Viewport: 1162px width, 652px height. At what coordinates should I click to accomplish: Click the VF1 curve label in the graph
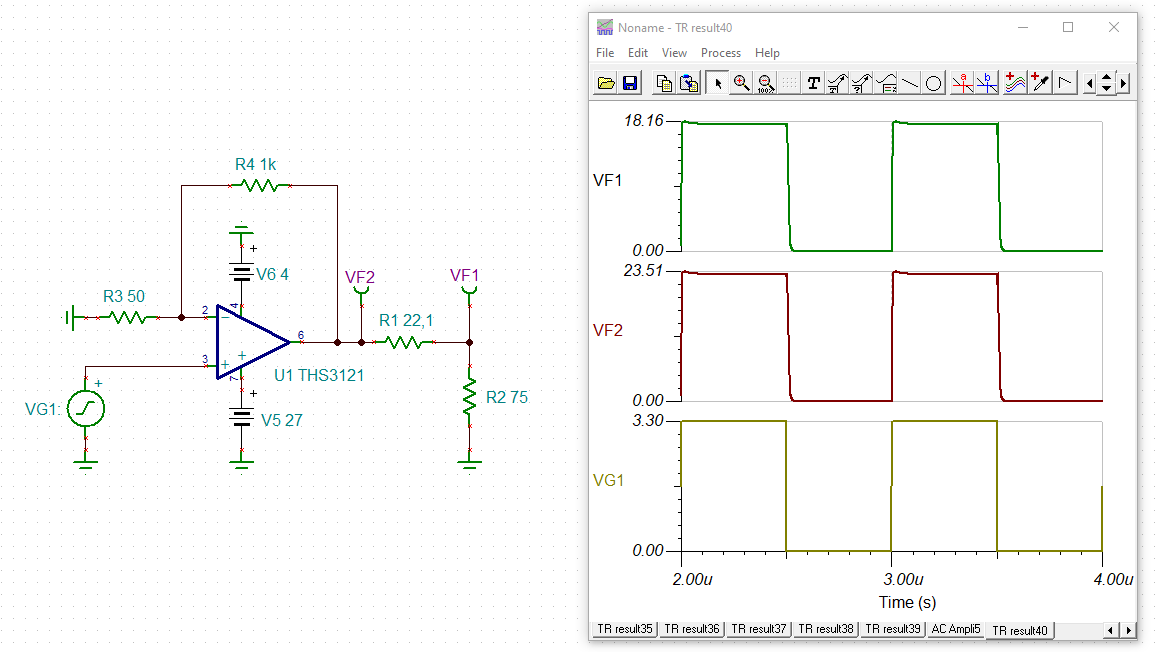(608, 180)
